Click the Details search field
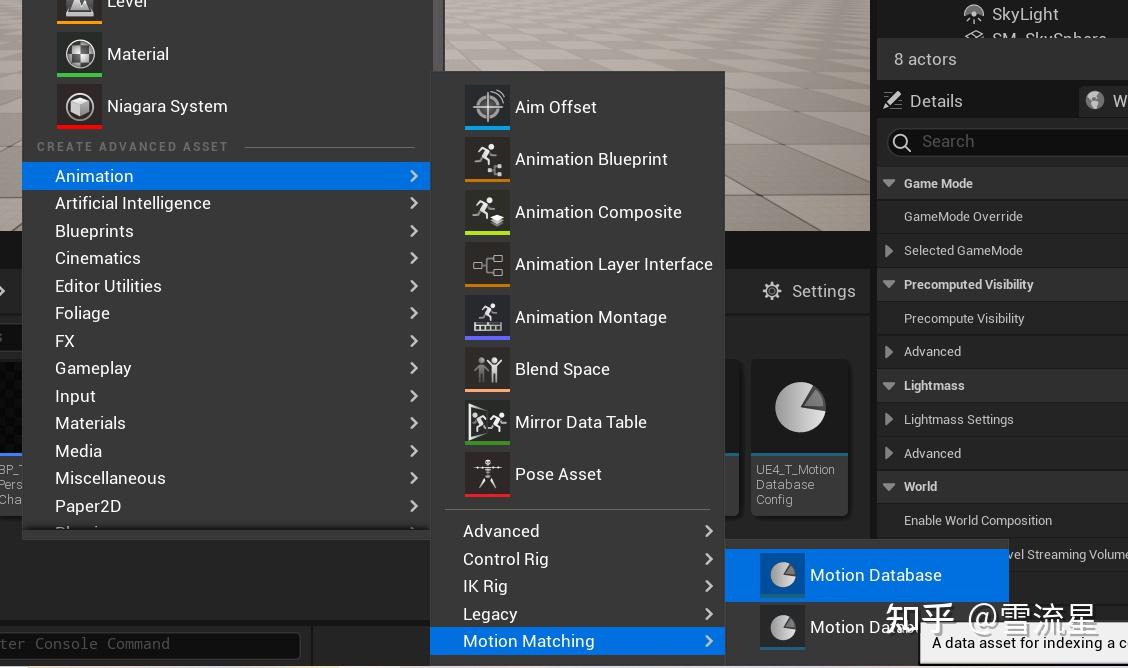This screenshot has width=1128, height=668. click(x=1007, y=142)
